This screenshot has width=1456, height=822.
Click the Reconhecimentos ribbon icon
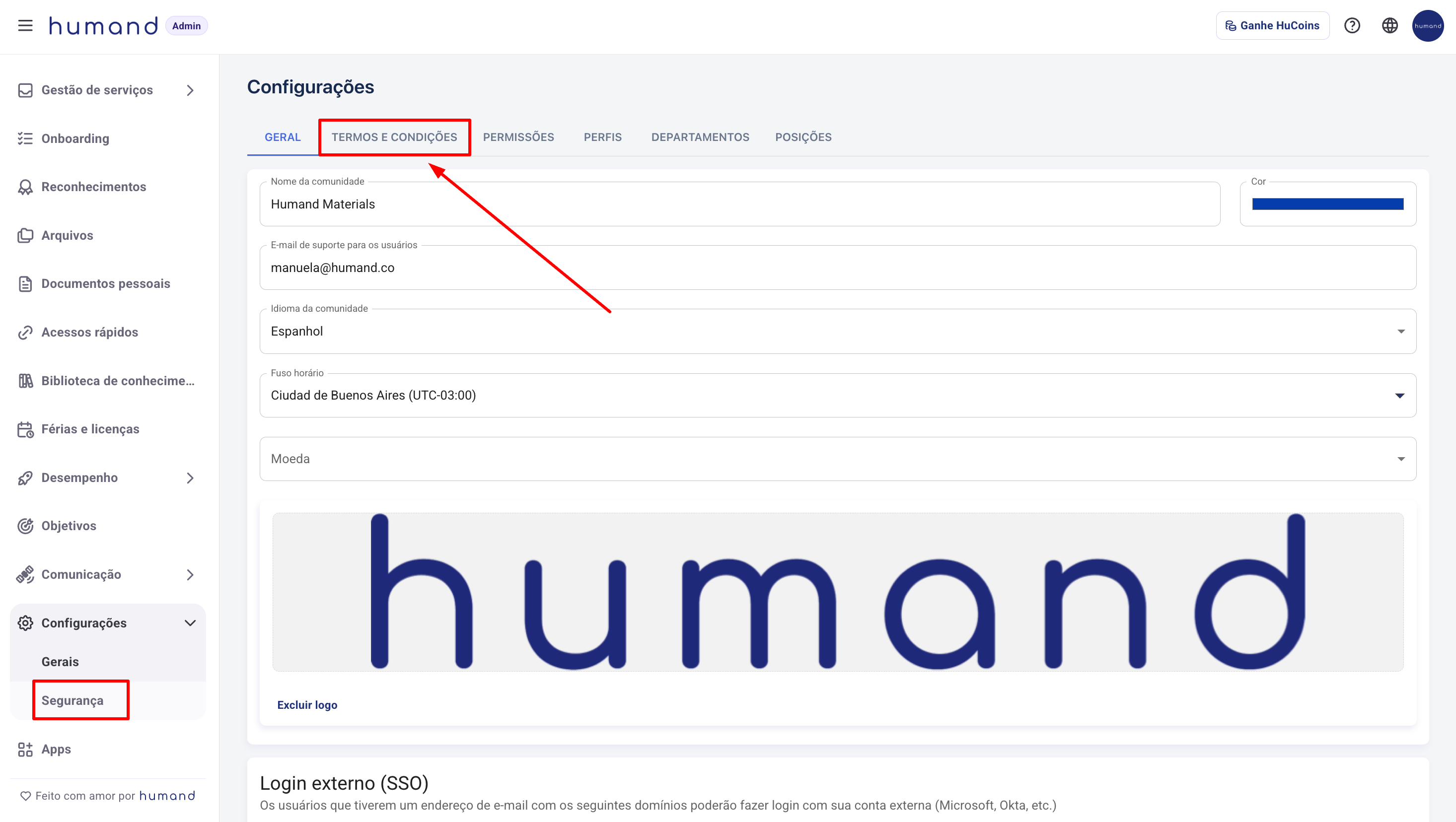(x=25, y=187)
